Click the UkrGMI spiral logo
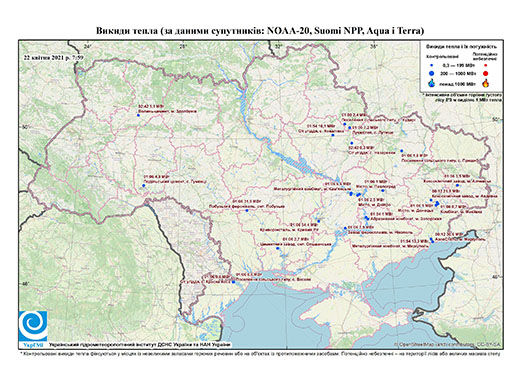The height and width of the screenshot is (368, 520). click(33, 326)
